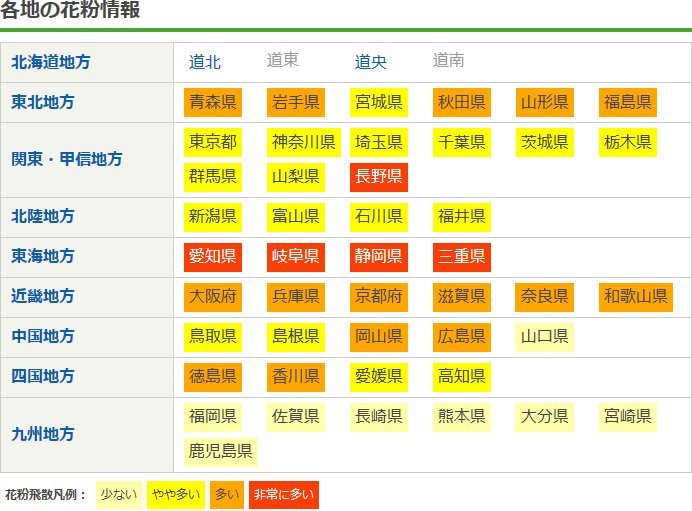Open 愛知県 pollen information

pyautogui.click(x=213, y=257)
